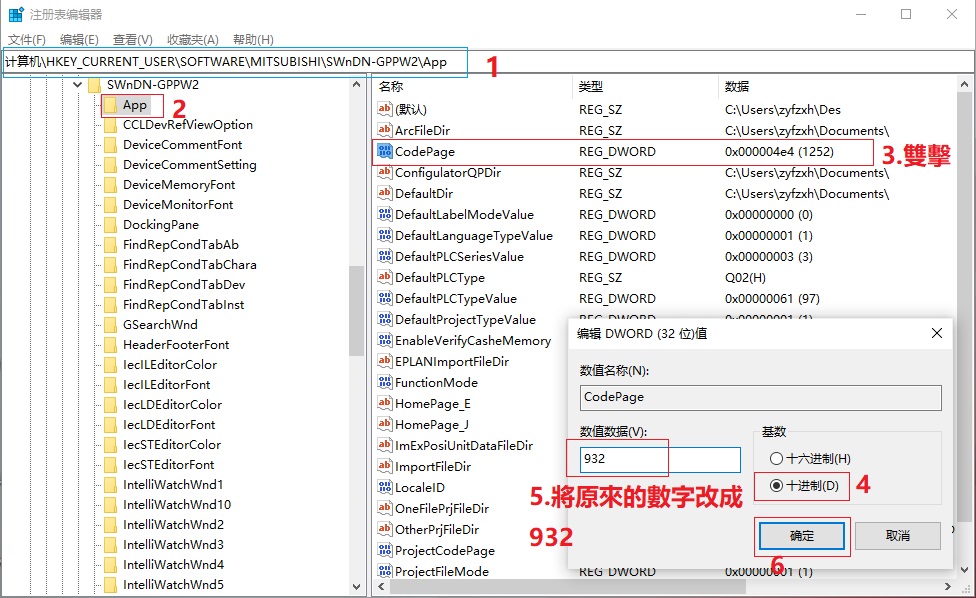This screenshot has height=598, width=976.
Task: Collapse the SWnDN-GPPW2 tree node
Action: click(77, 85)
